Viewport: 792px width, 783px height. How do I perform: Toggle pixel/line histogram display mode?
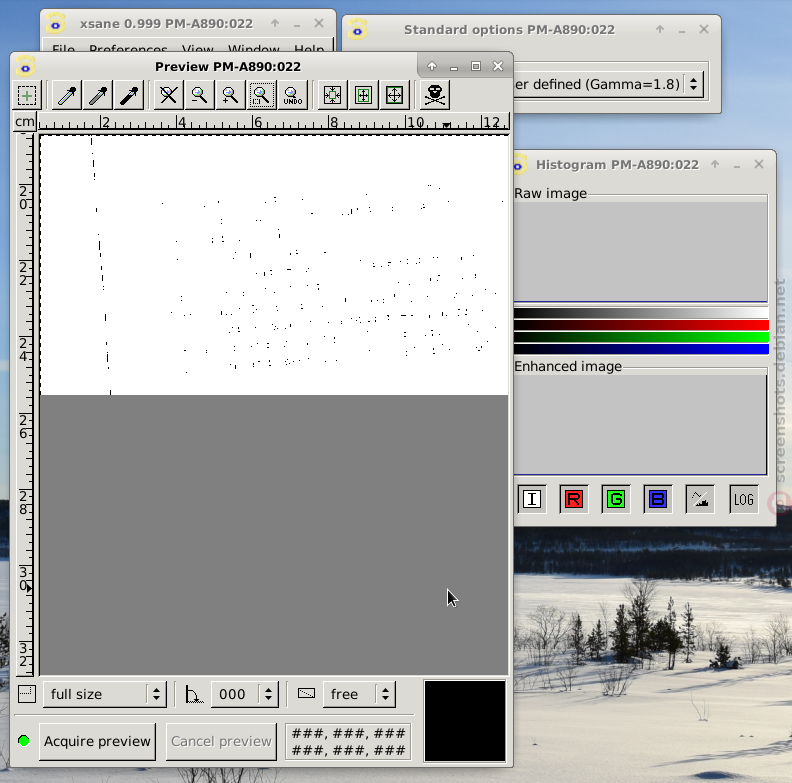pos(700,500)
